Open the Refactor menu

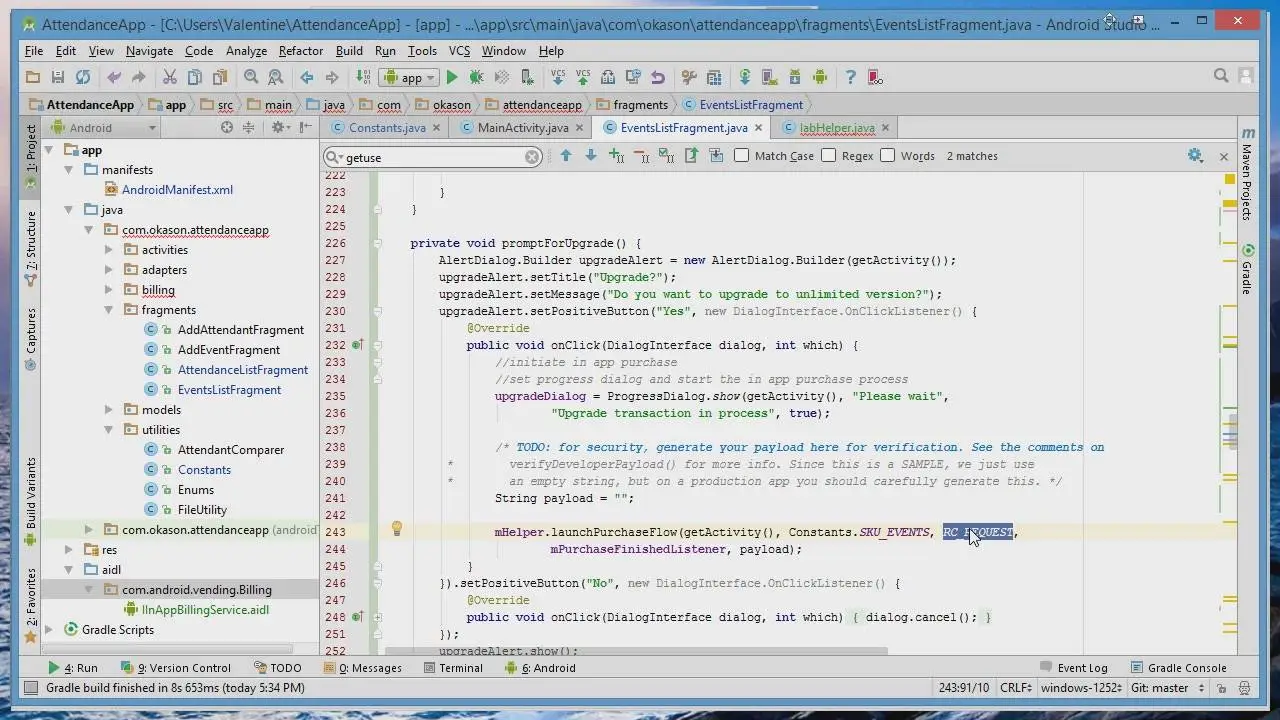[x=301, y=50]
